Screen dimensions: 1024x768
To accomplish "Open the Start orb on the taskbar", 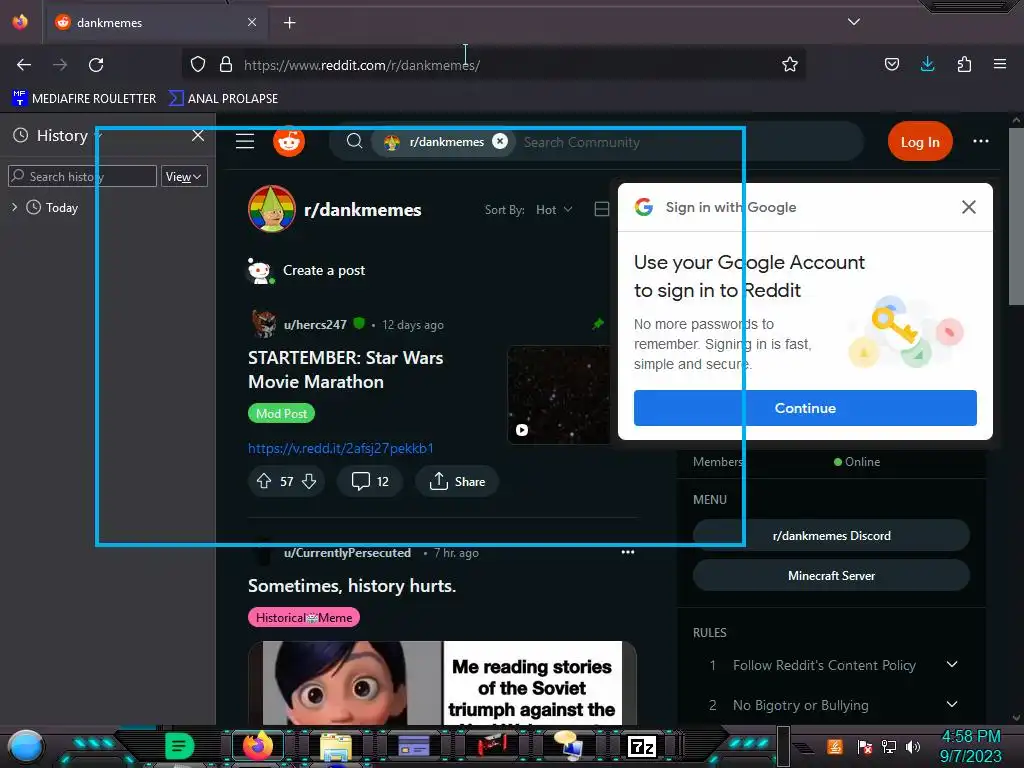I will (x=25, y=746).
